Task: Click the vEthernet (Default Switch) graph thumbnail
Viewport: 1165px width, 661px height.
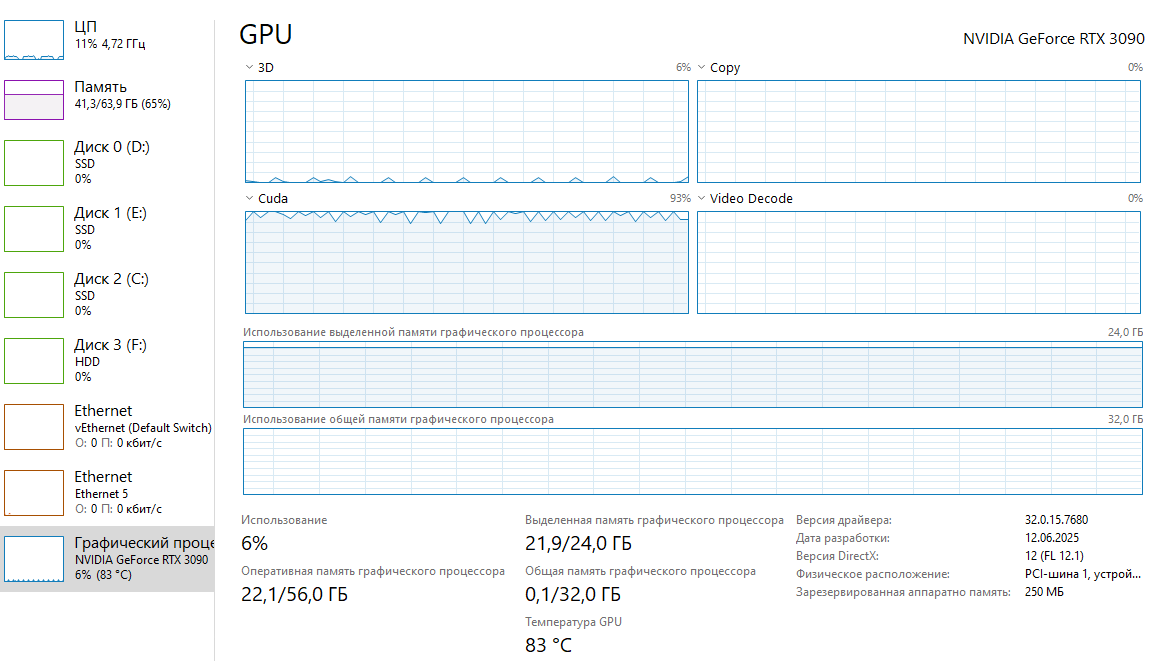Action: (x=34, y=427)
